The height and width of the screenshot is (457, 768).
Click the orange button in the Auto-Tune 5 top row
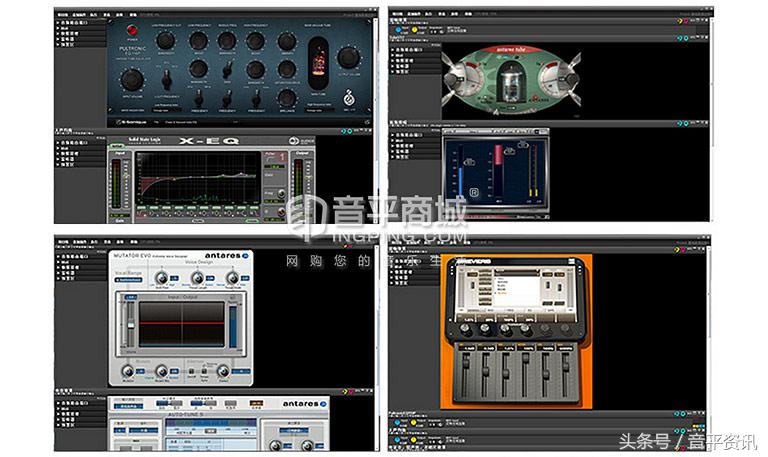[x=256, y=404]
